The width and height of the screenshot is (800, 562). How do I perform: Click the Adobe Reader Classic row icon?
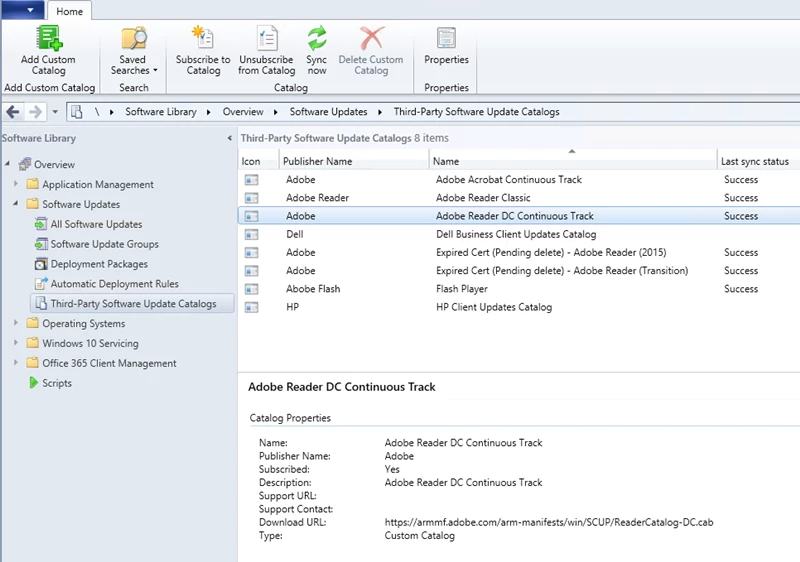click(252, 198)
